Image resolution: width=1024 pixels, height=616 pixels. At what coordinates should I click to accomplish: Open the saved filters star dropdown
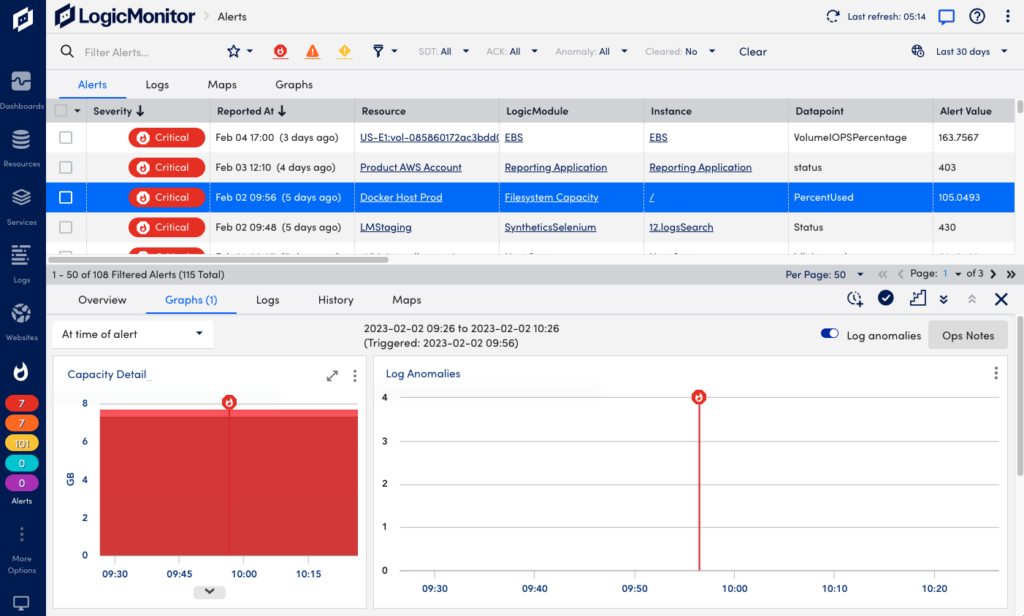(240, 51)
